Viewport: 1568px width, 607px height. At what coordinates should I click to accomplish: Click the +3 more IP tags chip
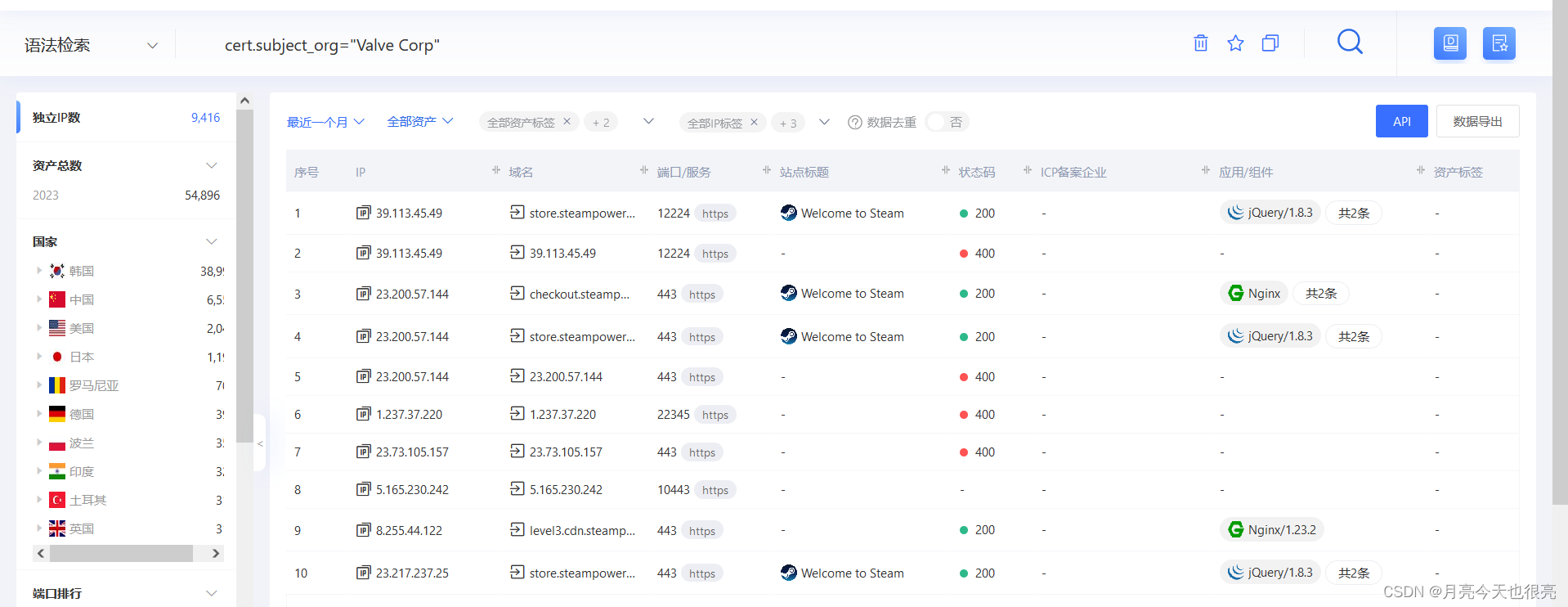[788, 123]
